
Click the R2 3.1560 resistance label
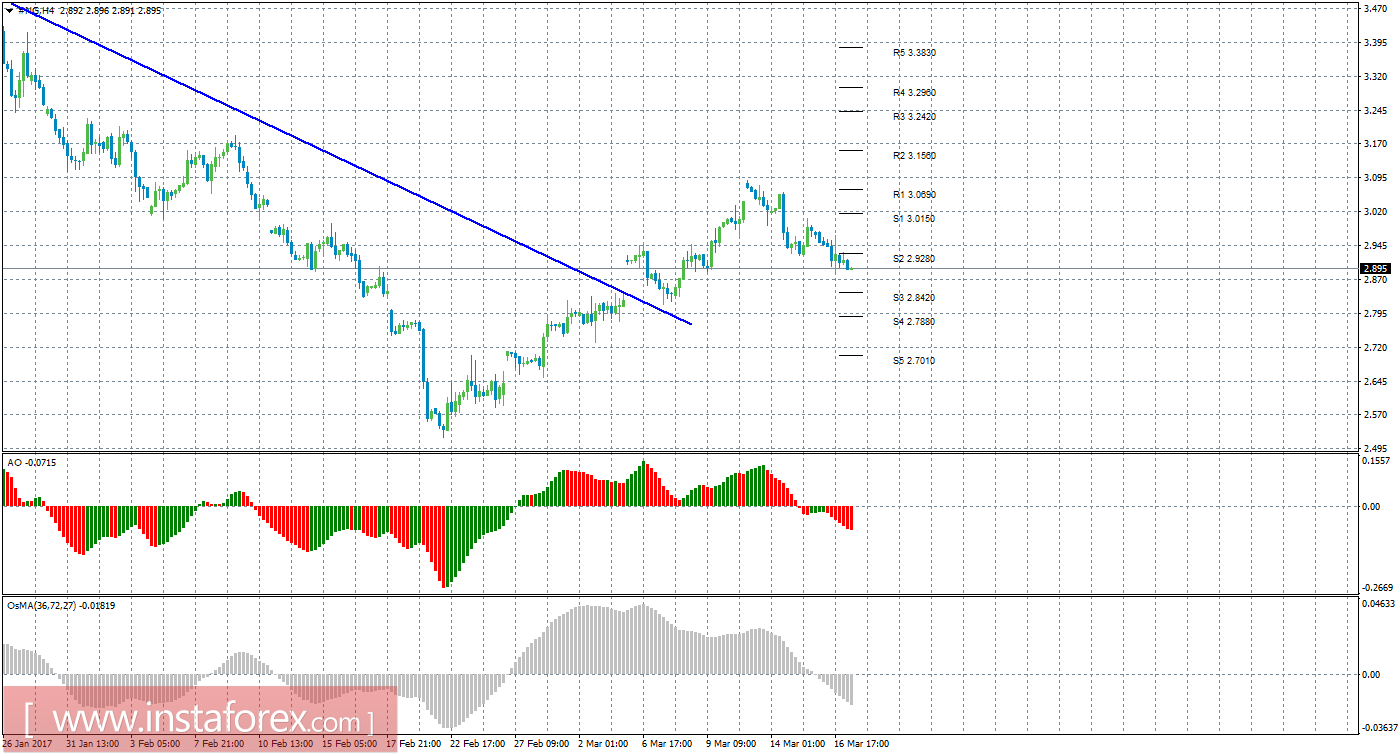[x=914, y=156]
